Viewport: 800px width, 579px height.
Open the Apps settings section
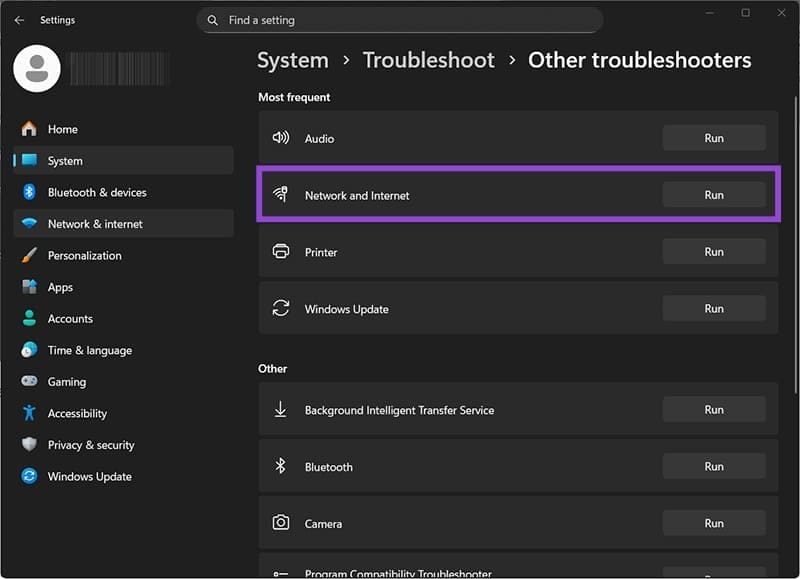pos(60,287)
